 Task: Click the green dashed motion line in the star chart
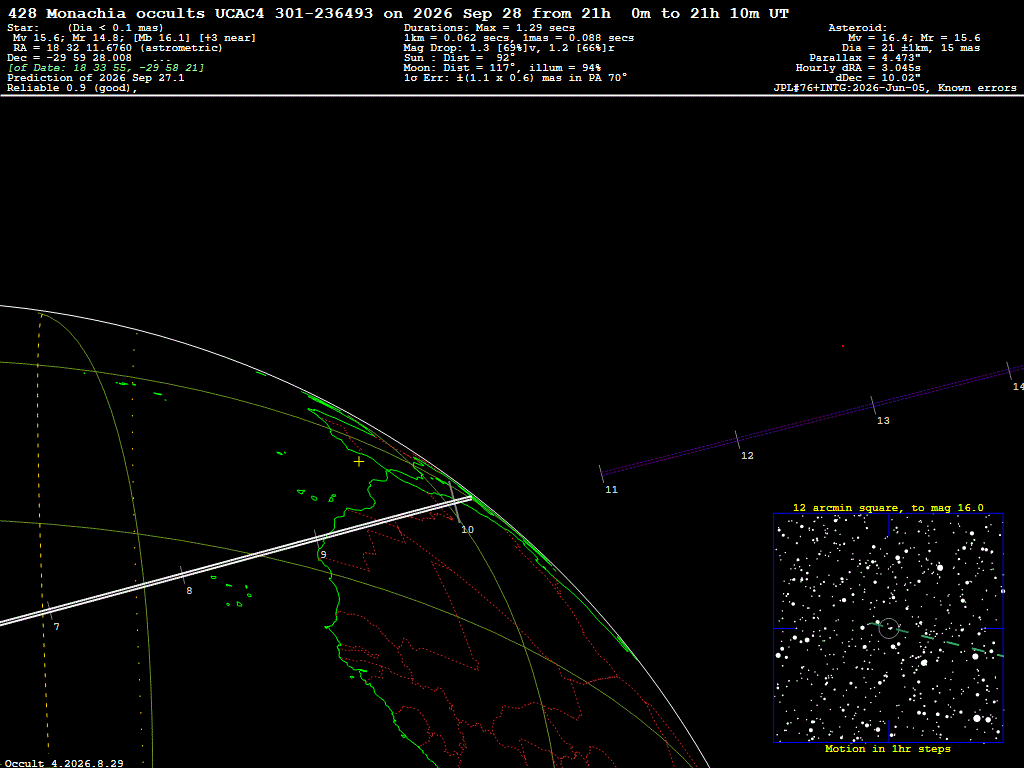click(936, 639)
